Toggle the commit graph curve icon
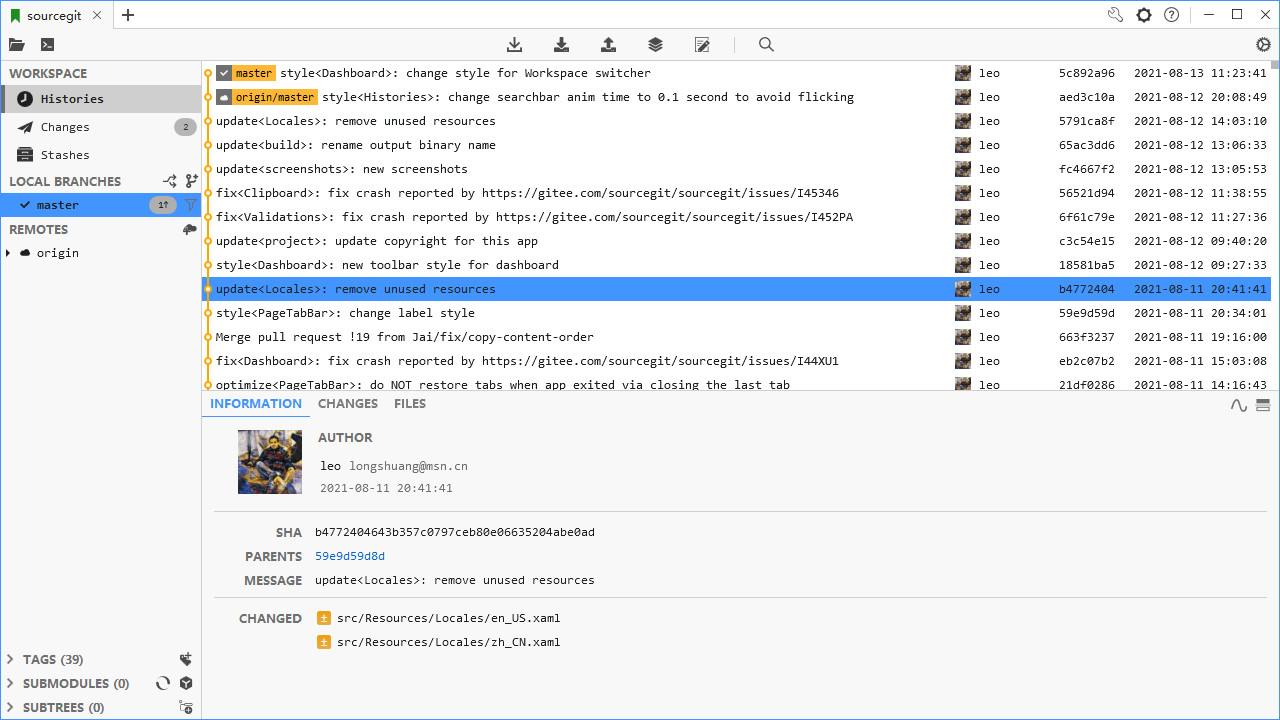 pos(1238,405)
